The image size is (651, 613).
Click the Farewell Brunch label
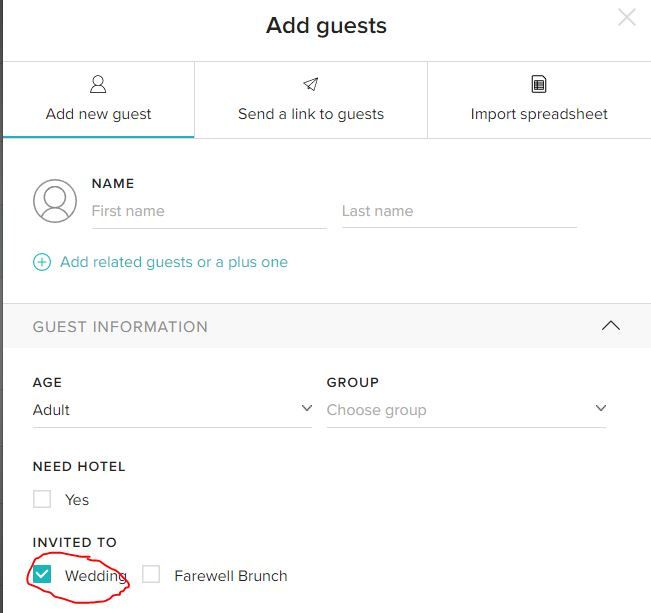pyautogui.click(x=230, y=576)
